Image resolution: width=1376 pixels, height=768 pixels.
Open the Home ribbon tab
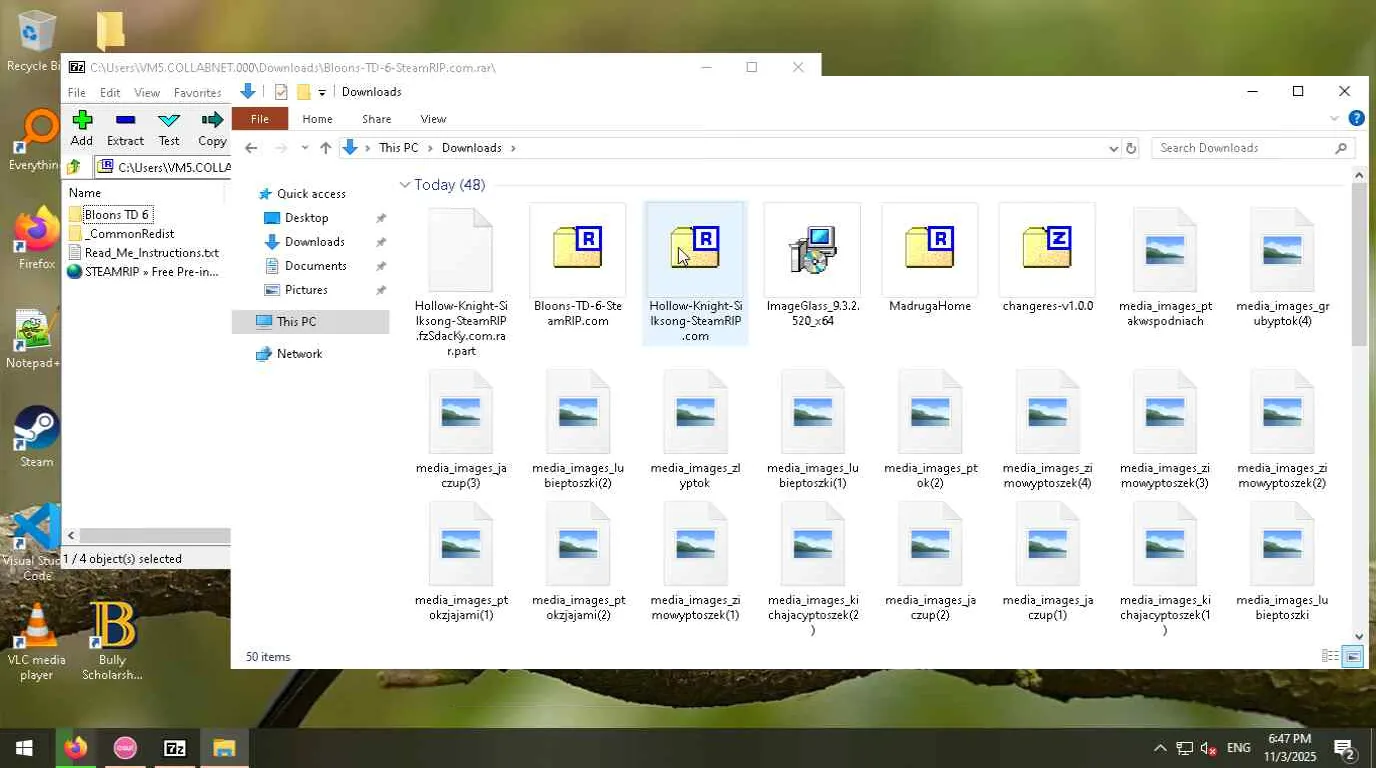coord(317,119)
